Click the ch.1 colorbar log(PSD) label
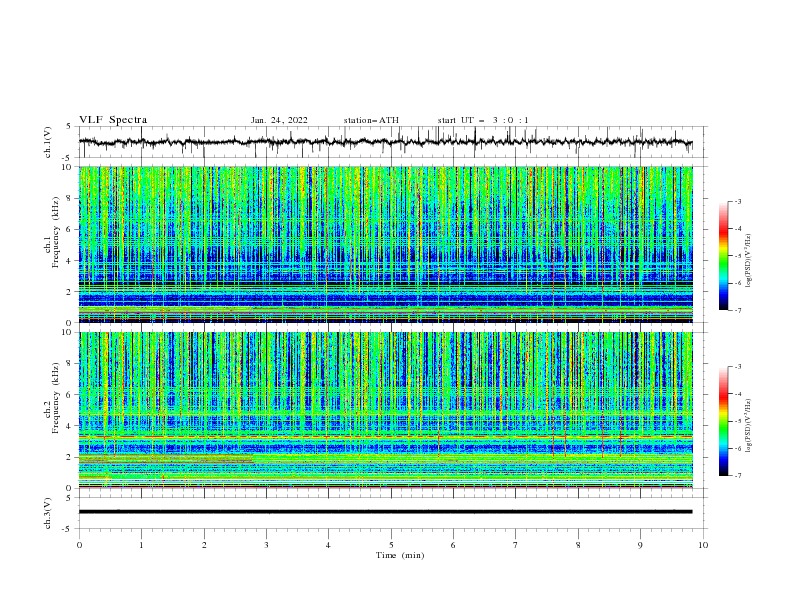The image size is (792, 612). pyautogui.click(x=749, y=261)
